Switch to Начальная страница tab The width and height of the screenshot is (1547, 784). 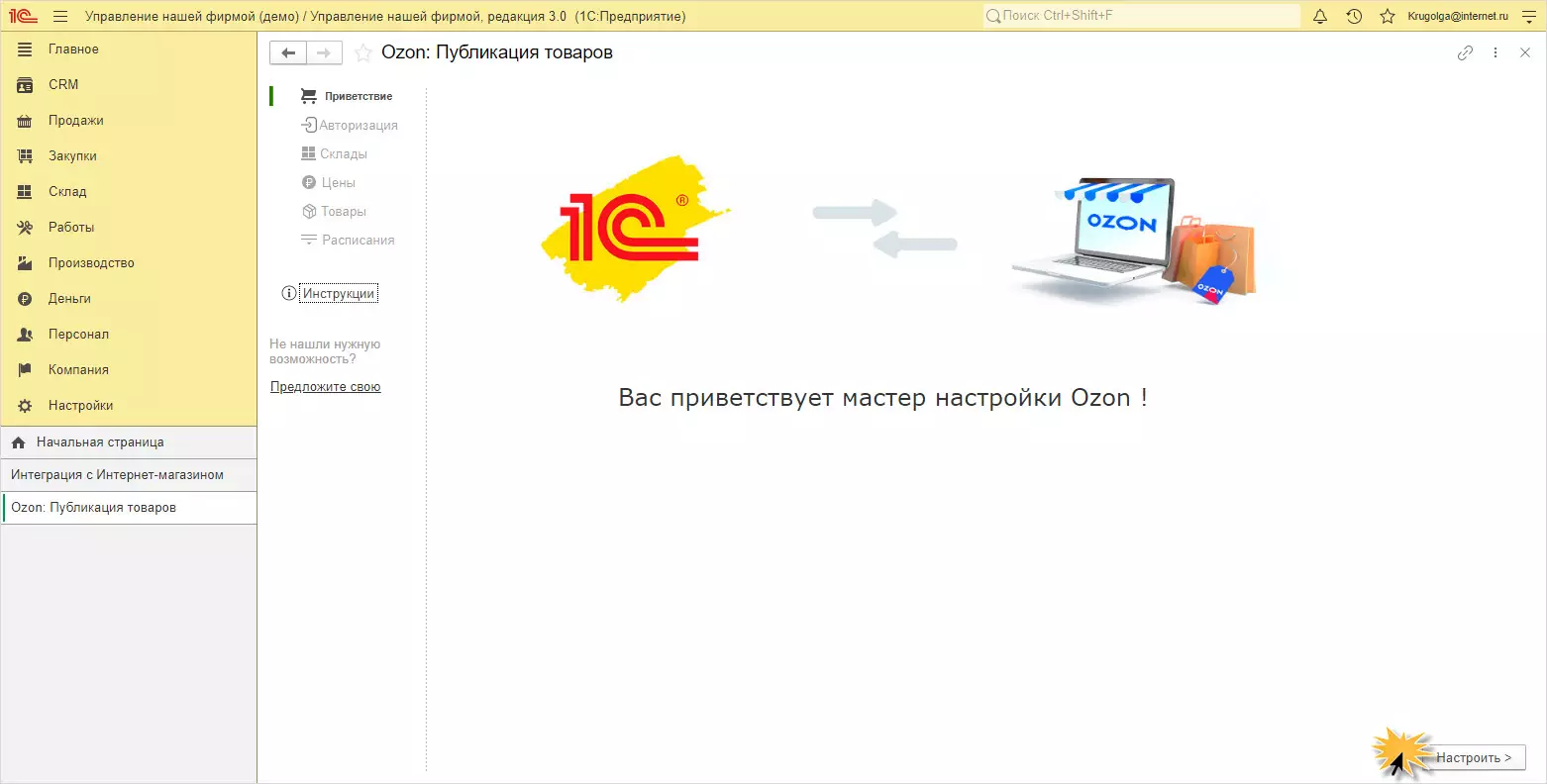[x=129, y=442]
